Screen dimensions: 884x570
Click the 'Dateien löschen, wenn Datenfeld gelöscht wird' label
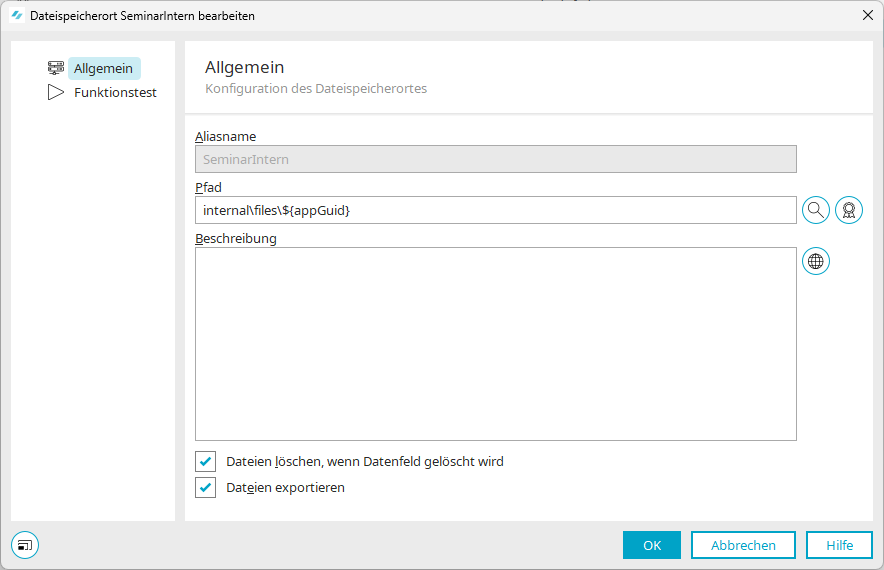[x=365, y=461]
